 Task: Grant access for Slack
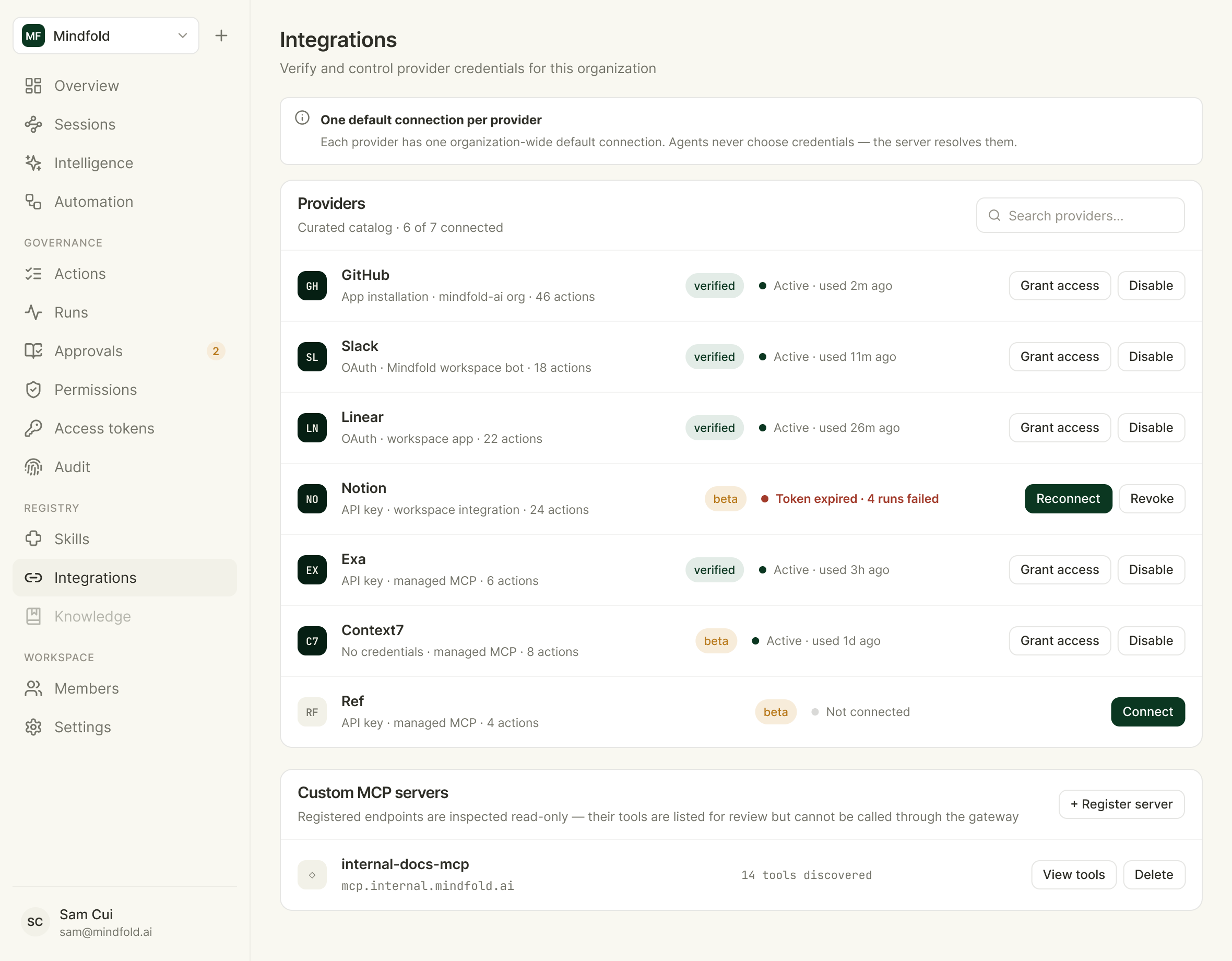(1059, 357)
